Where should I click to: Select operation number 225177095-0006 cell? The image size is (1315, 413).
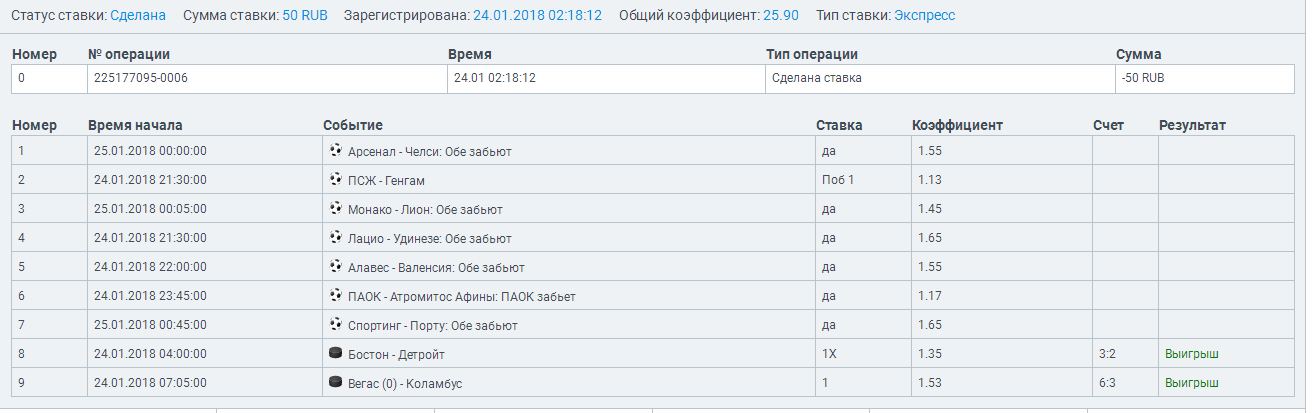[x=140, y=78]
